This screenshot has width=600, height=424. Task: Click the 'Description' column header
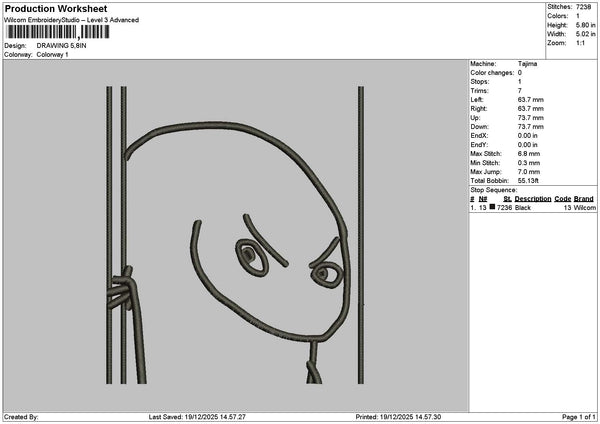(533, 199)
